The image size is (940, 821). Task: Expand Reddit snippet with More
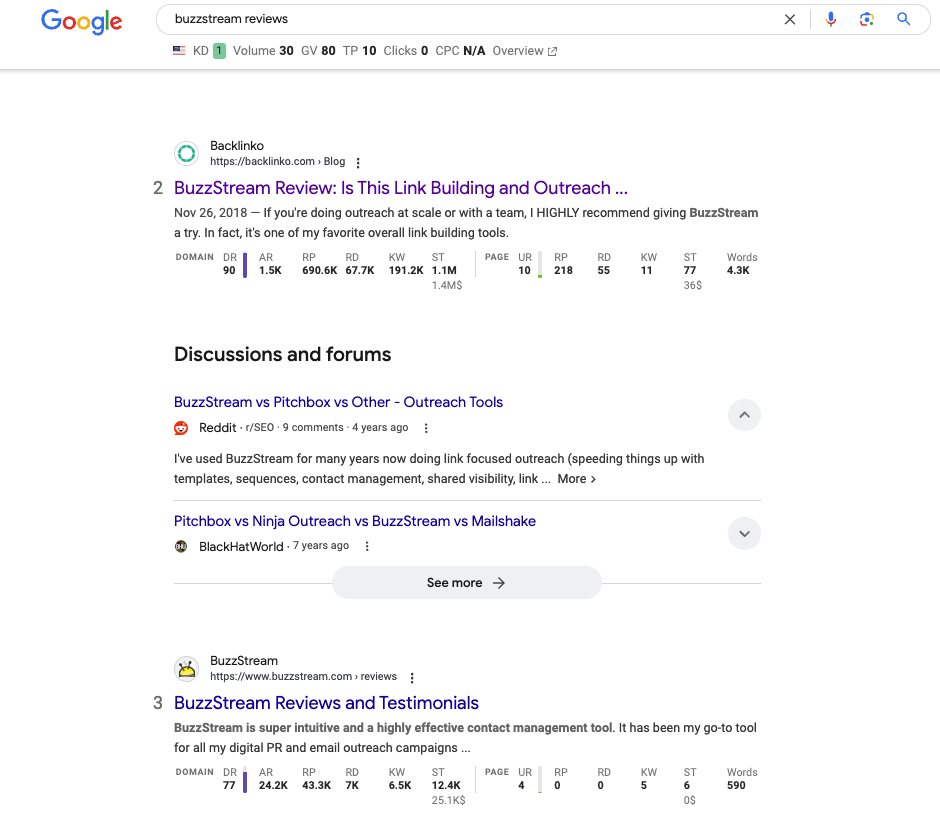[x=576, y=479]
